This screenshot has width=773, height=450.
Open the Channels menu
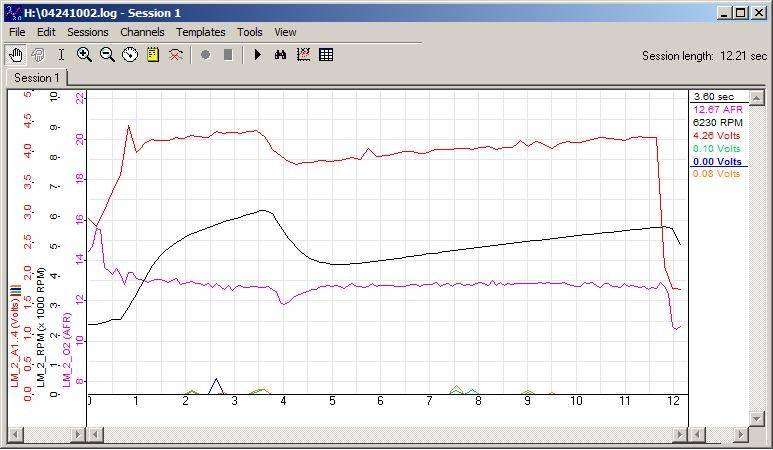[x=142, y=32]
